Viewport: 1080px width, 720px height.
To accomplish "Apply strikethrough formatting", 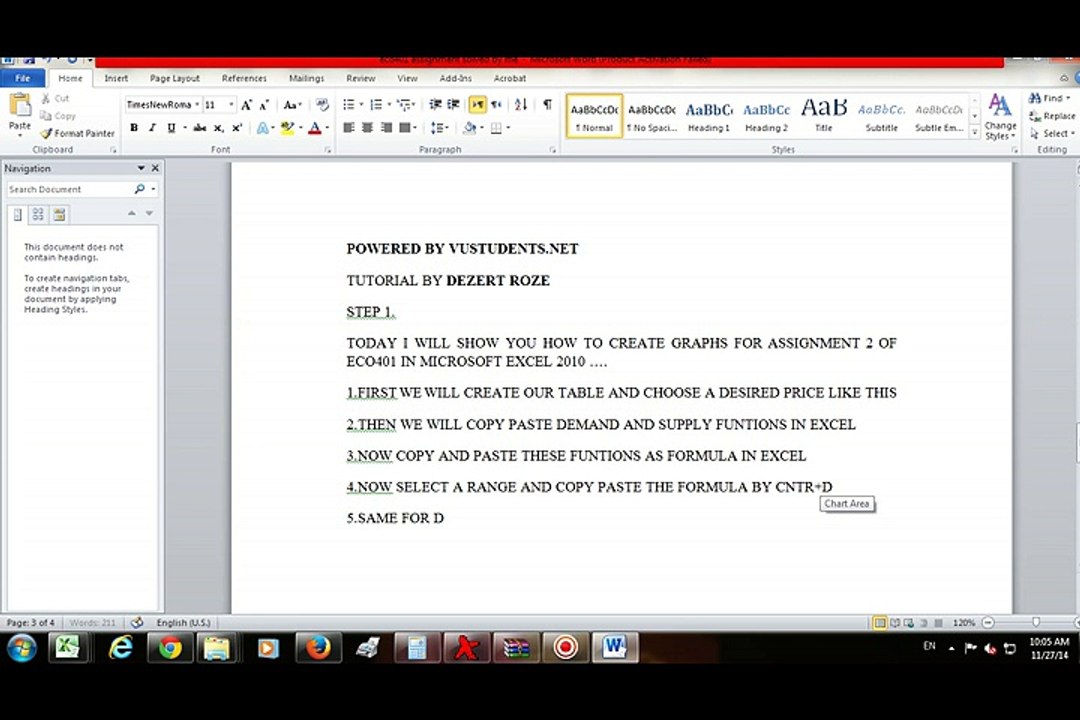I will click(200, 127).
